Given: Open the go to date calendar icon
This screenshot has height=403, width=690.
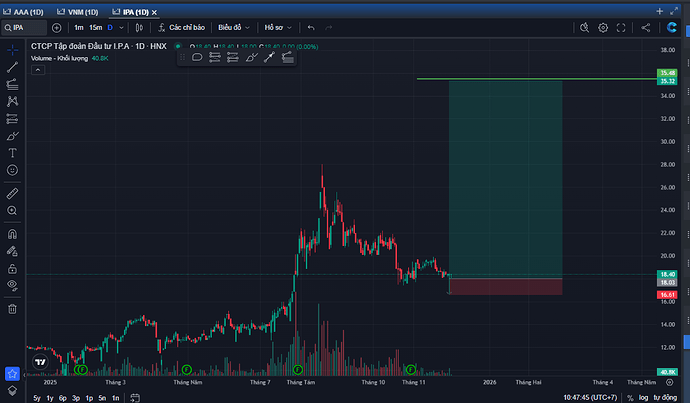Looking at the screenshot, I should point(135,398).
